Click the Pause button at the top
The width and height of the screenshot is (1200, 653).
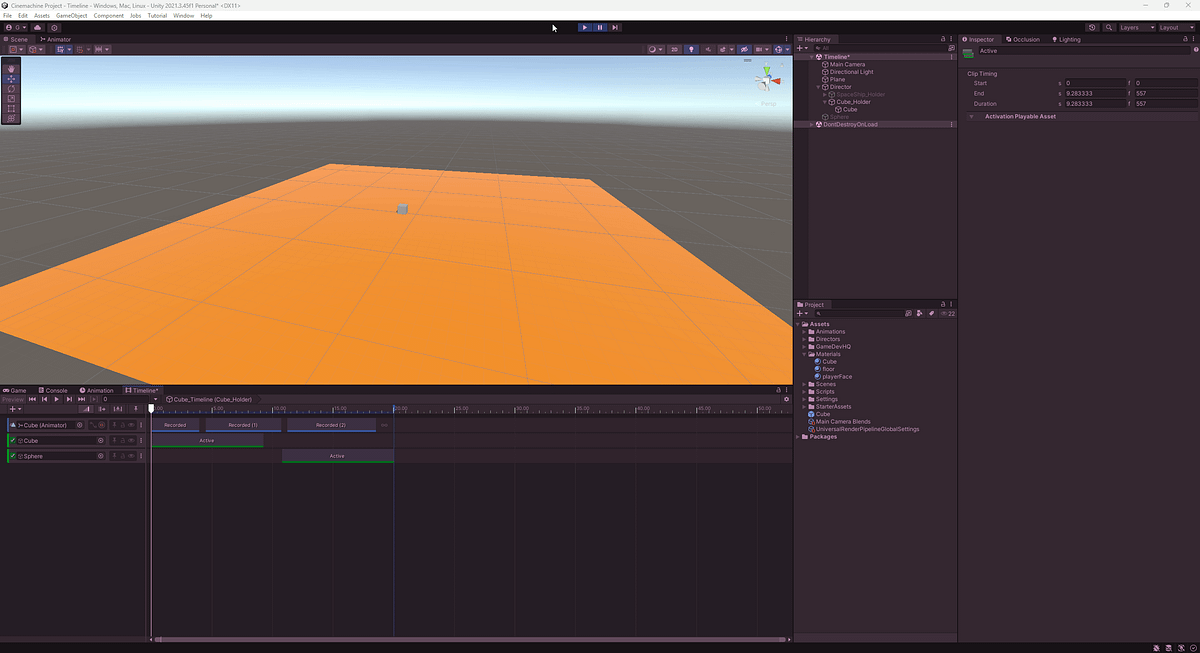point(599,27)
